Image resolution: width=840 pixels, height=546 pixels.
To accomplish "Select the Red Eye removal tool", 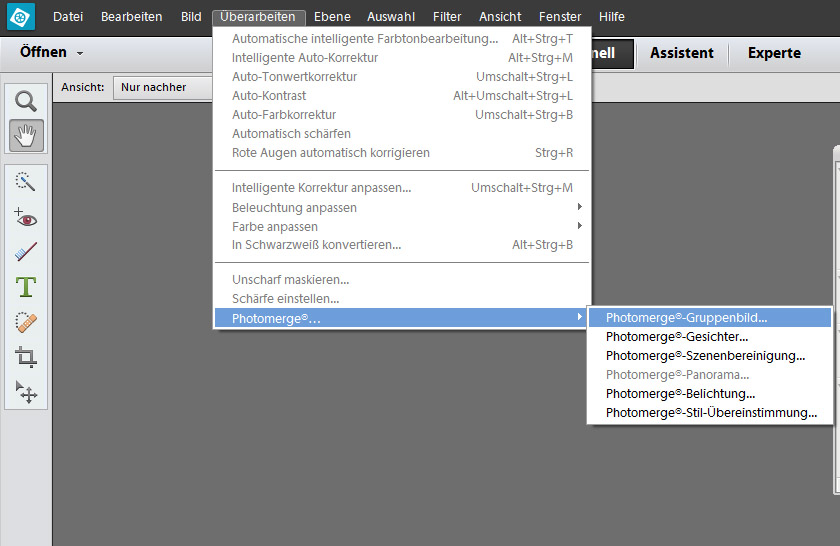I will coord(26,218).
